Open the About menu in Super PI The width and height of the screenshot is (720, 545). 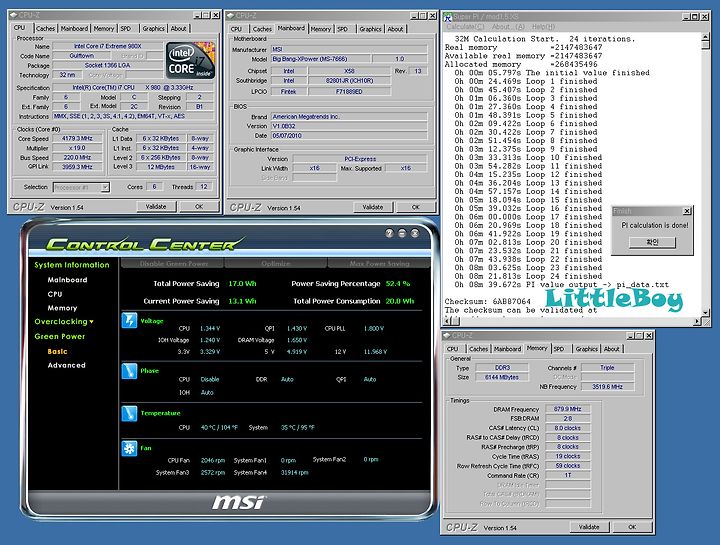508,27
